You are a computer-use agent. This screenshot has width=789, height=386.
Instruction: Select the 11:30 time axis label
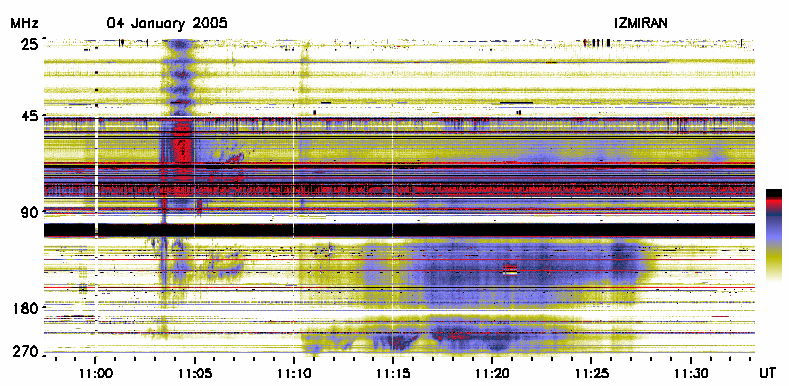690,373
